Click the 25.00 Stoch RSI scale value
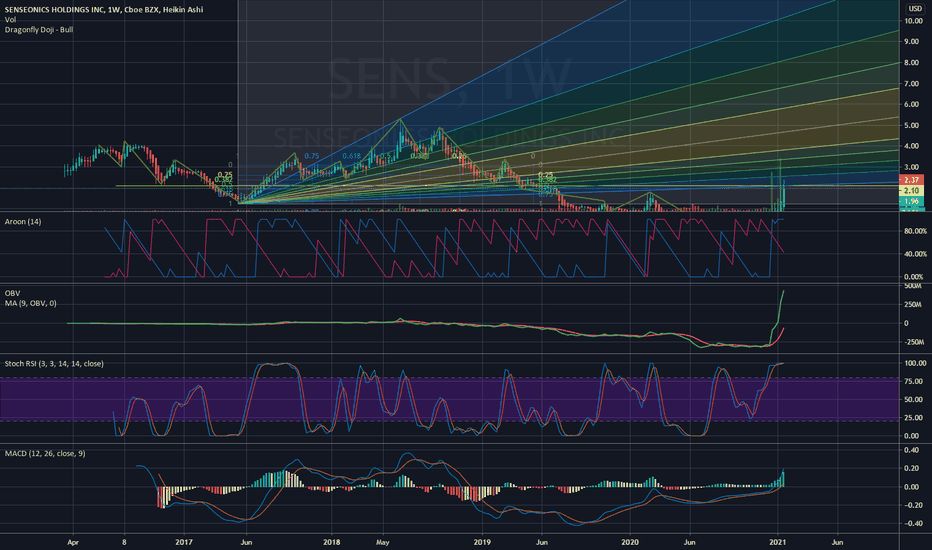The image size is (932, 550). click(914, 418)
